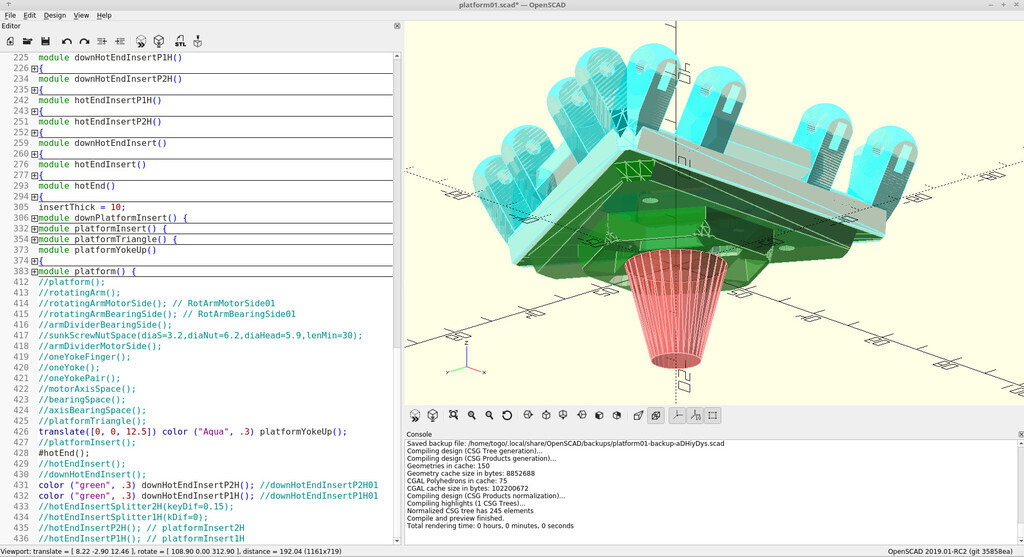Close the Console panel
This screenshot has height=557, width=1024.
tap(1021, 434)
